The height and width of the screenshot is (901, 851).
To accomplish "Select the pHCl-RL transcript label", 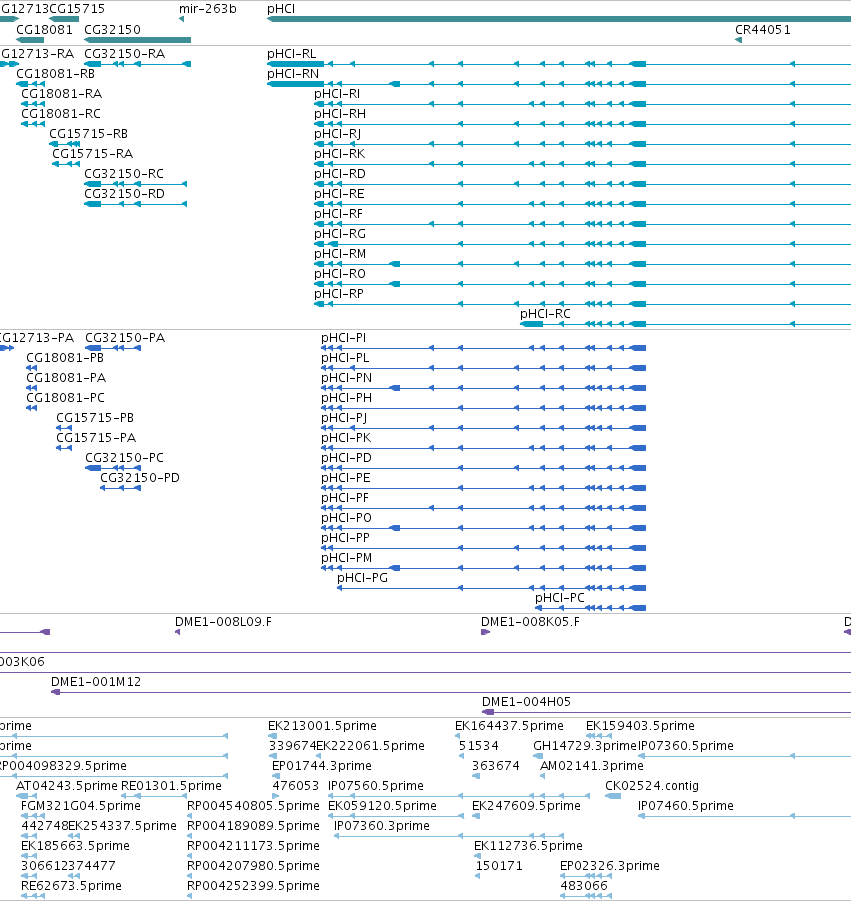I will (292, 54).
